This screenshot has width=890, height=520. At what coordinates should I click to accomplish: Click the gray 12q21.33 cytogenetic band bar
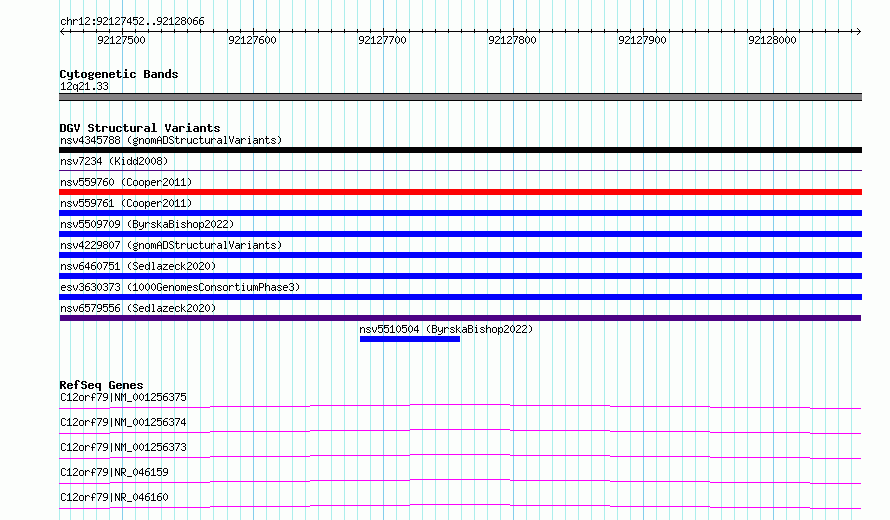pos(460,97)
